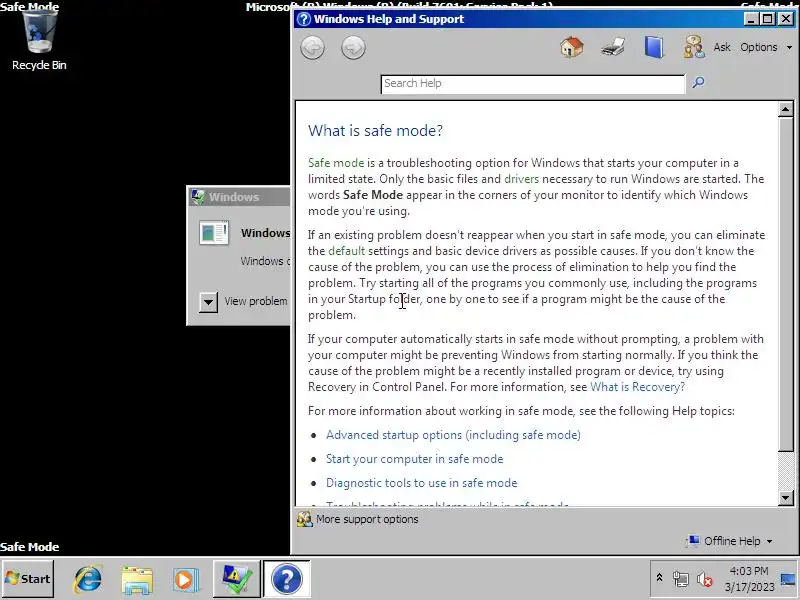Open the default glossary link
This screenshot has height=600, width=800.
pyautogui.click(x=346, y=251)
